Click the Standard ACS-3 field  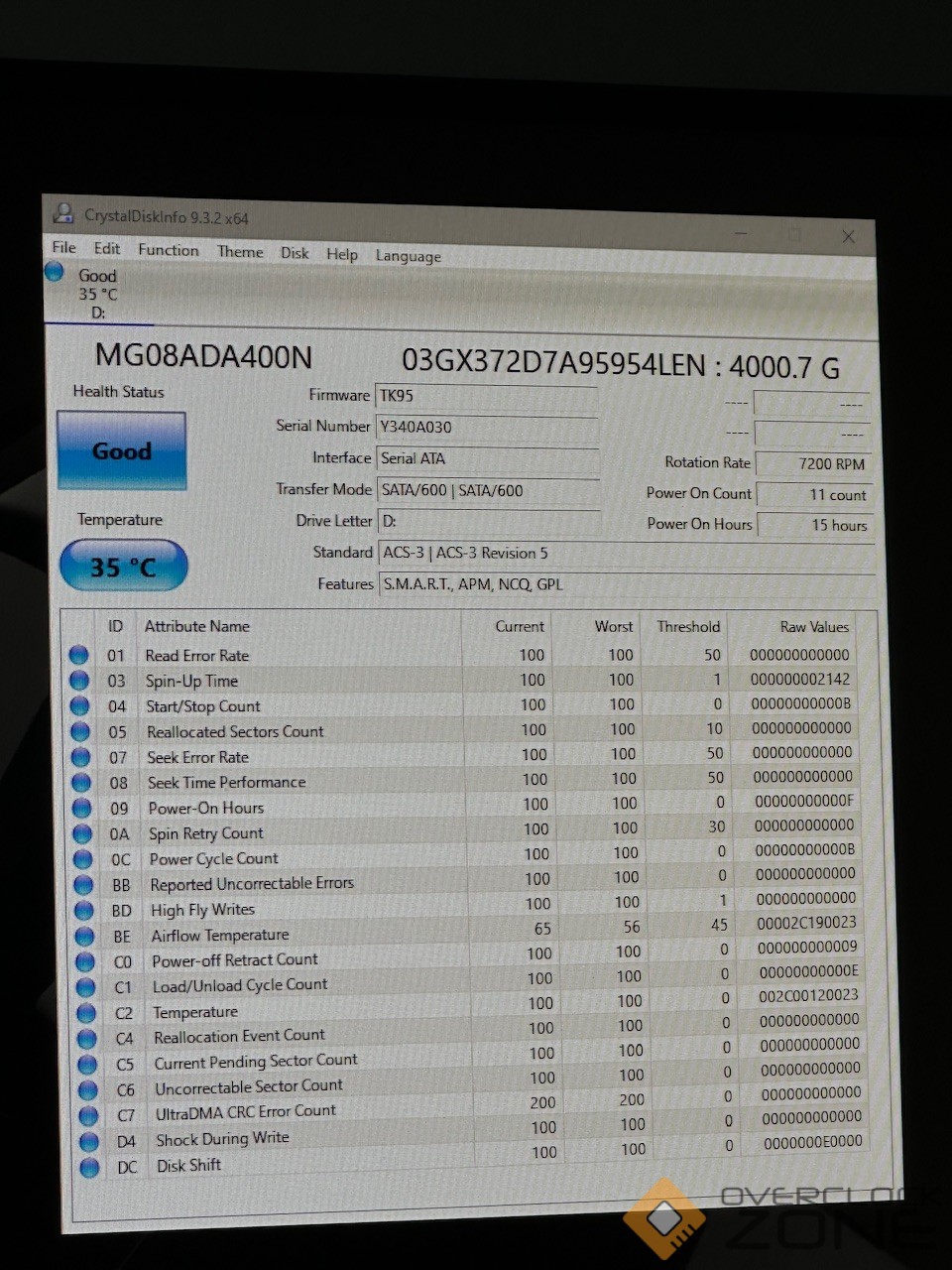627,554
